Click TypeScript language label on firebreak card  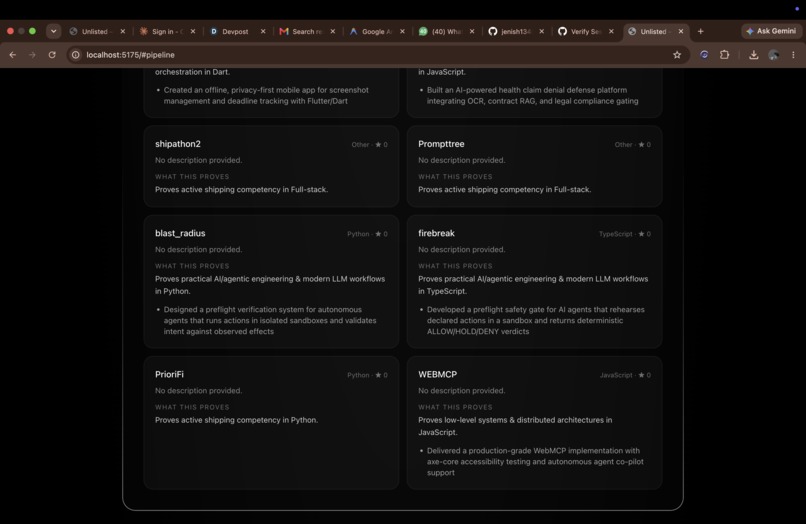(x=615, y=234)
